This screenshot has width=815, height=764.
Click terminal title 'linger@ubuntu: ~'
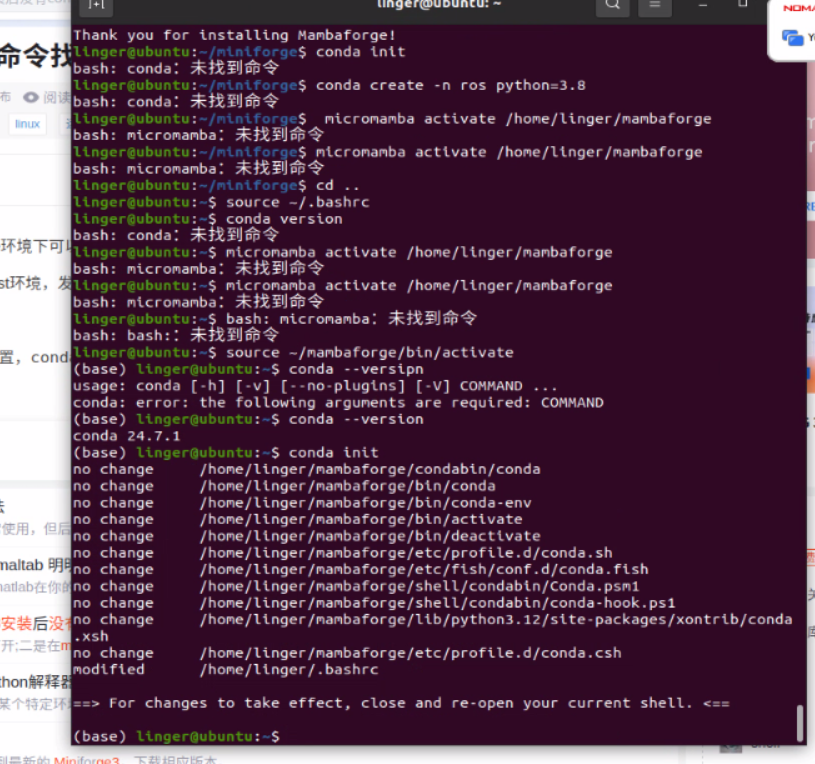[x=439, y=4]
